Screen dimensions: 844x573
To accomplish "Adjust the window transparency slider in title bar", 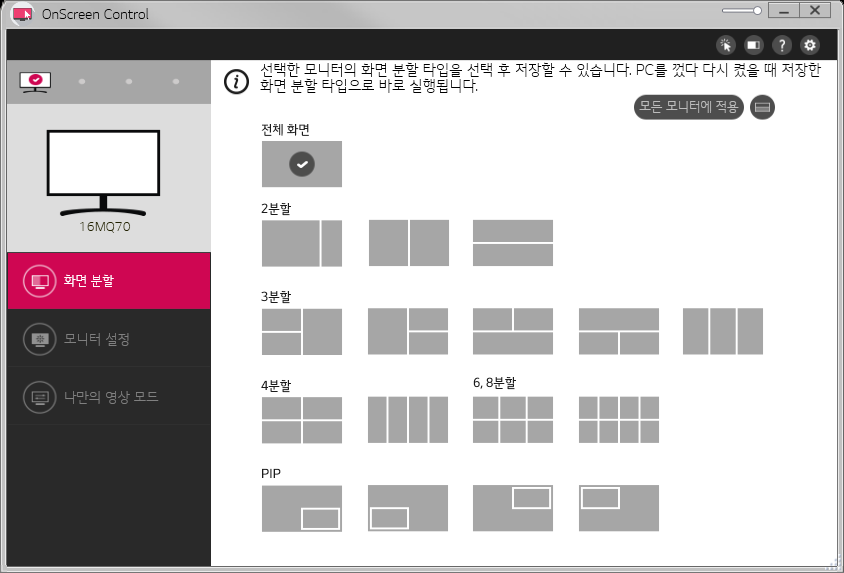I will (742, 11).
